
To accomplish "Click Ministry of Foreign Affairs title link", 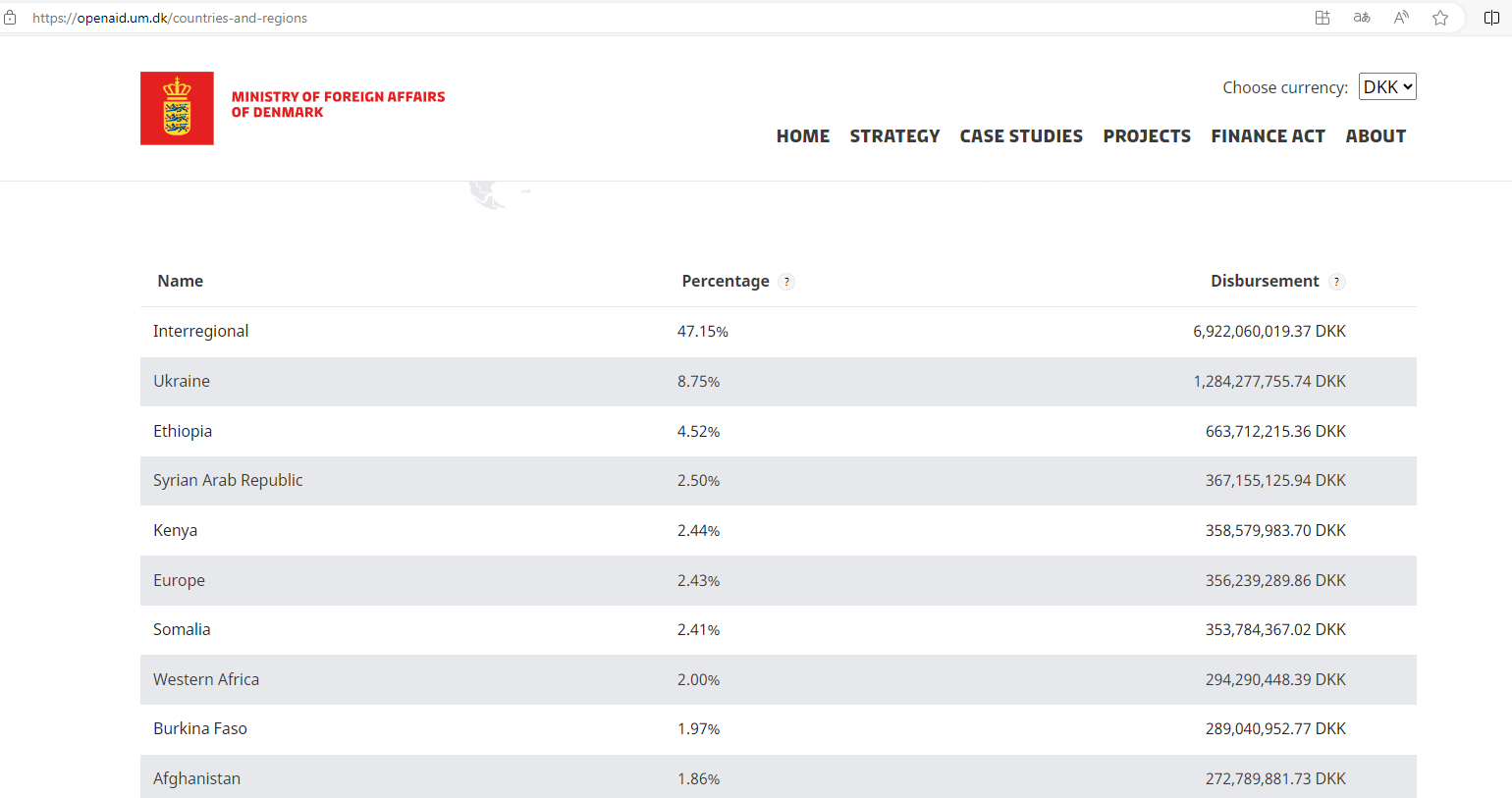I will 338,104.
